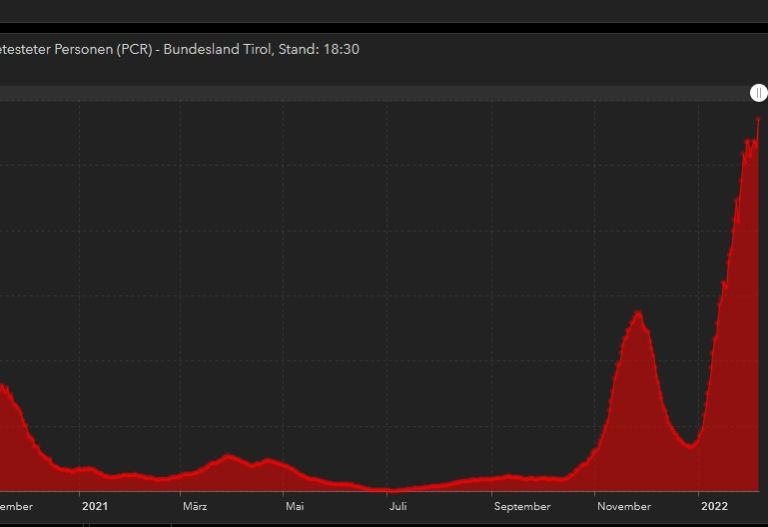Select the September axis label

[521, 506]
